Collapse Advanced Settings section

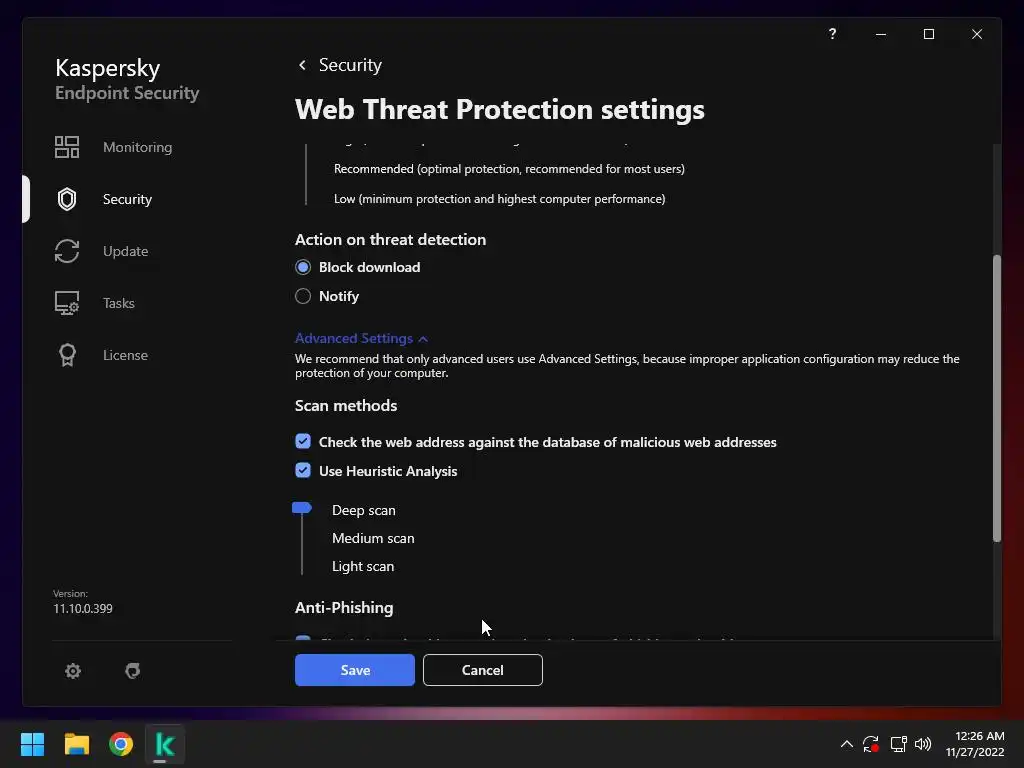361,338
